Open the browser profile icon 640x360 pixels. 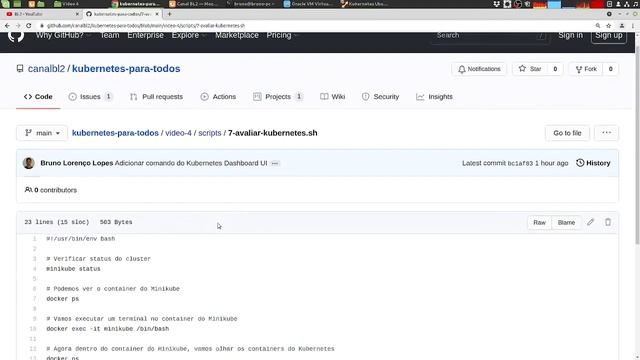[622, 25]
